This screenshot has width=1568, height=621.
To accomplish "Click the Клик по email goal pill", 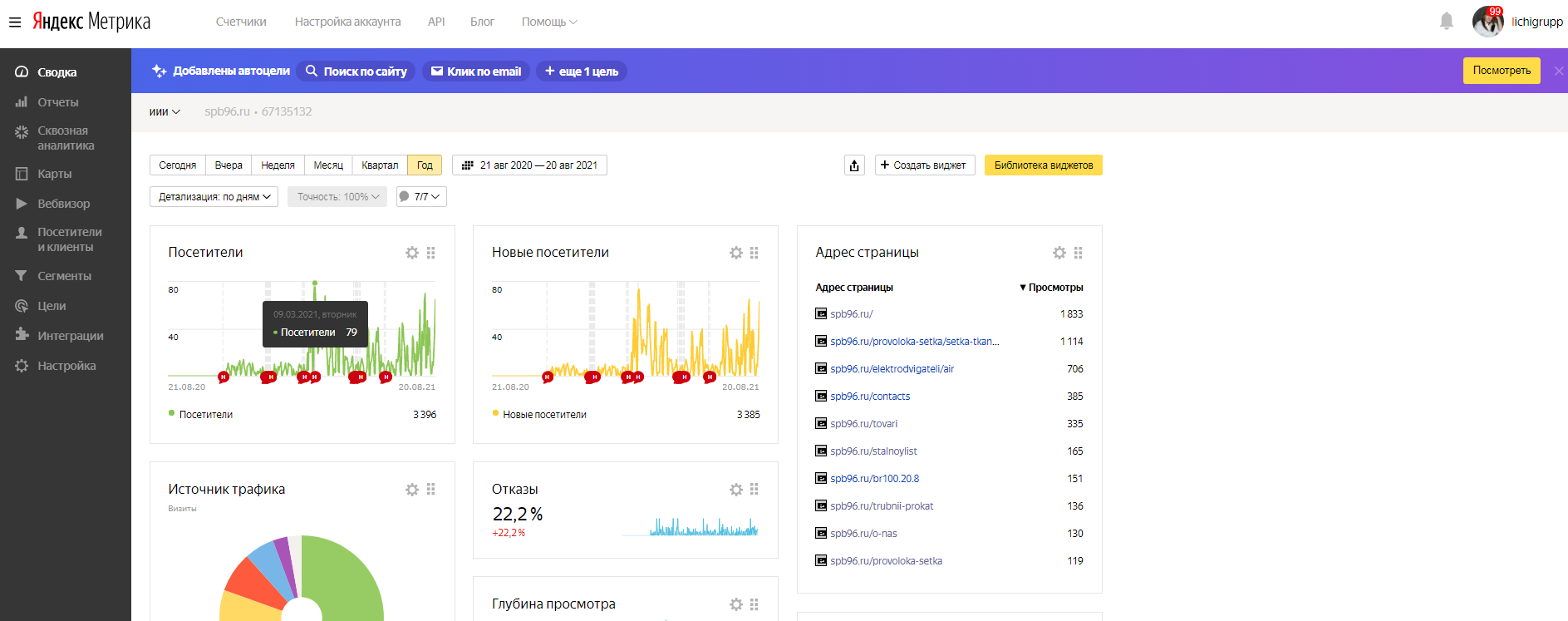I will (x=476, y=71).
